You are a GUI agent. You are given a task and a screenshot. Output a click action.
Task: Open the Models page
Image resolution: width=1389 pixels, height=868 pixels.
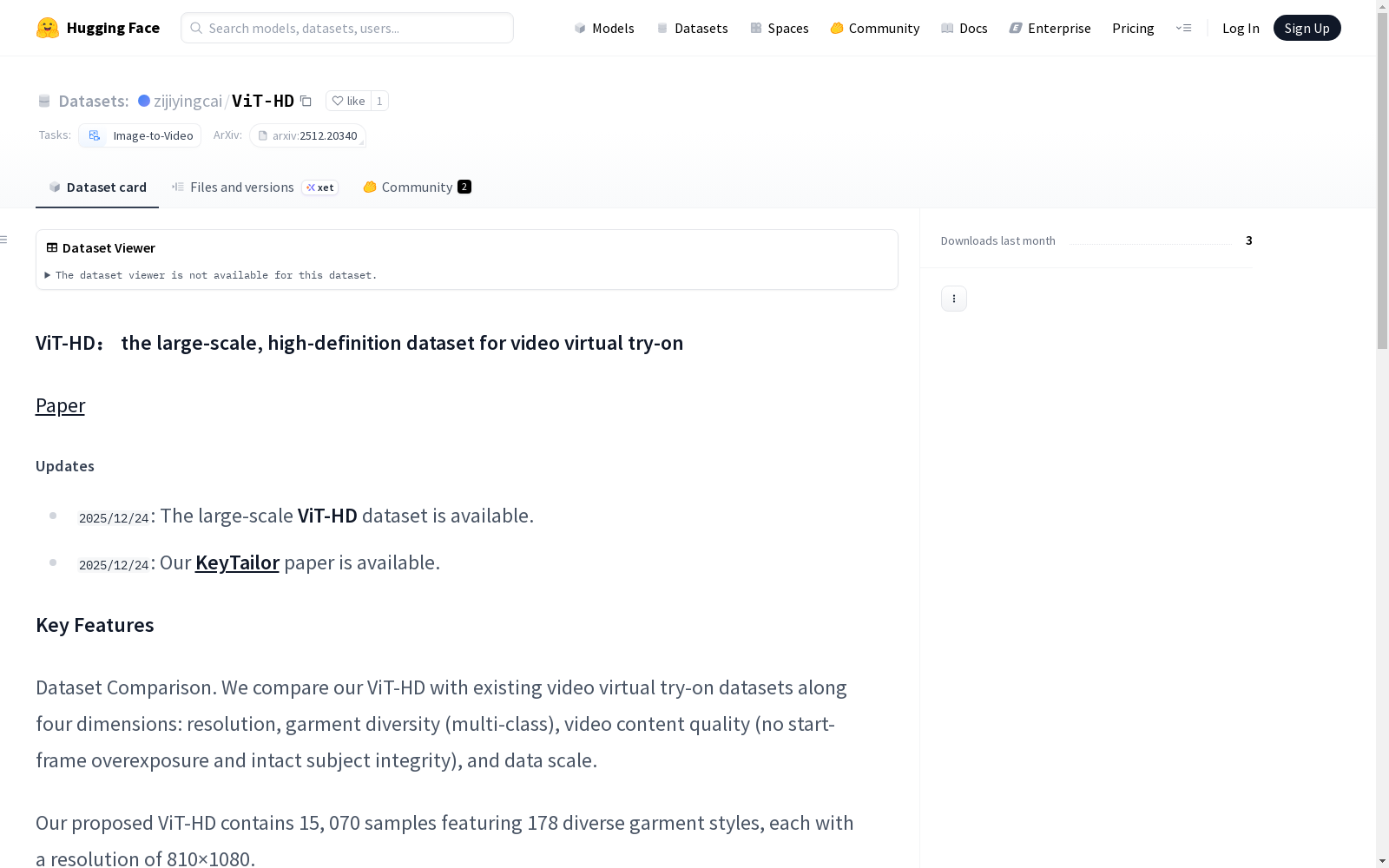(604, 28)
